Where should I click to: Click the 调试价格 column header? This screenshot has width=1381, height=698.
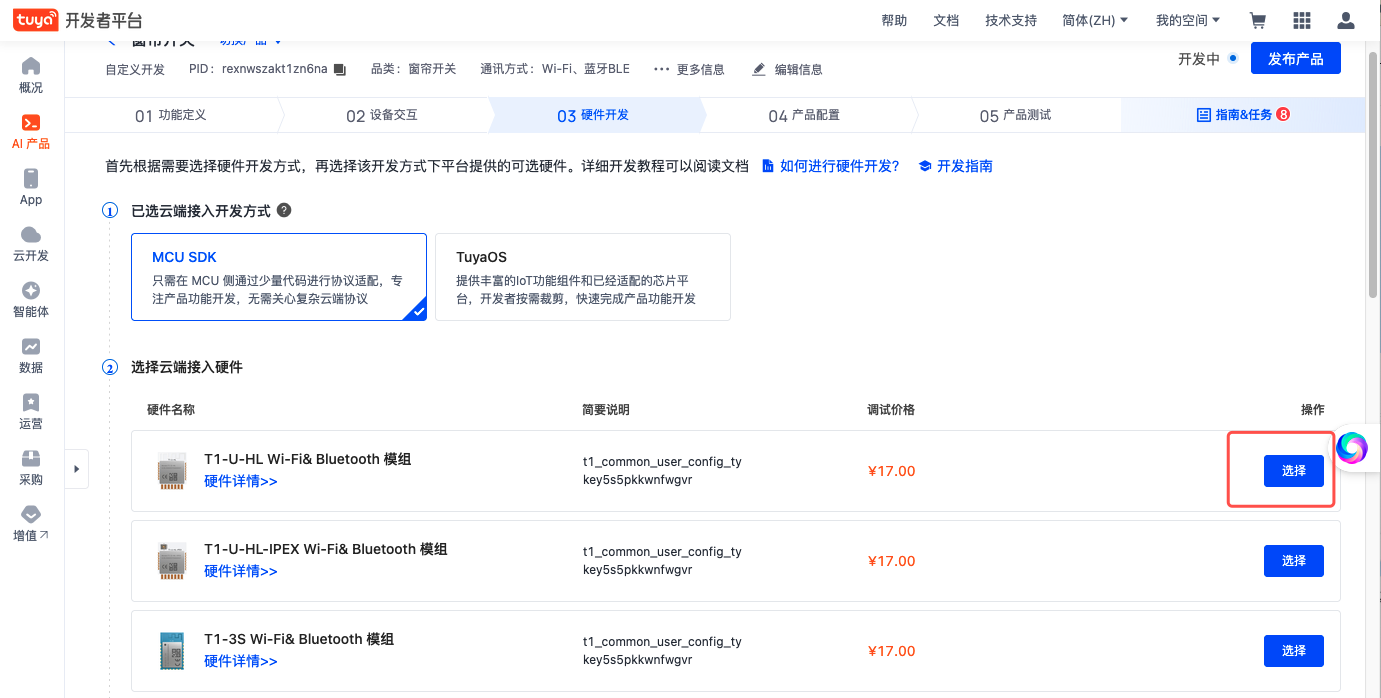891,410
